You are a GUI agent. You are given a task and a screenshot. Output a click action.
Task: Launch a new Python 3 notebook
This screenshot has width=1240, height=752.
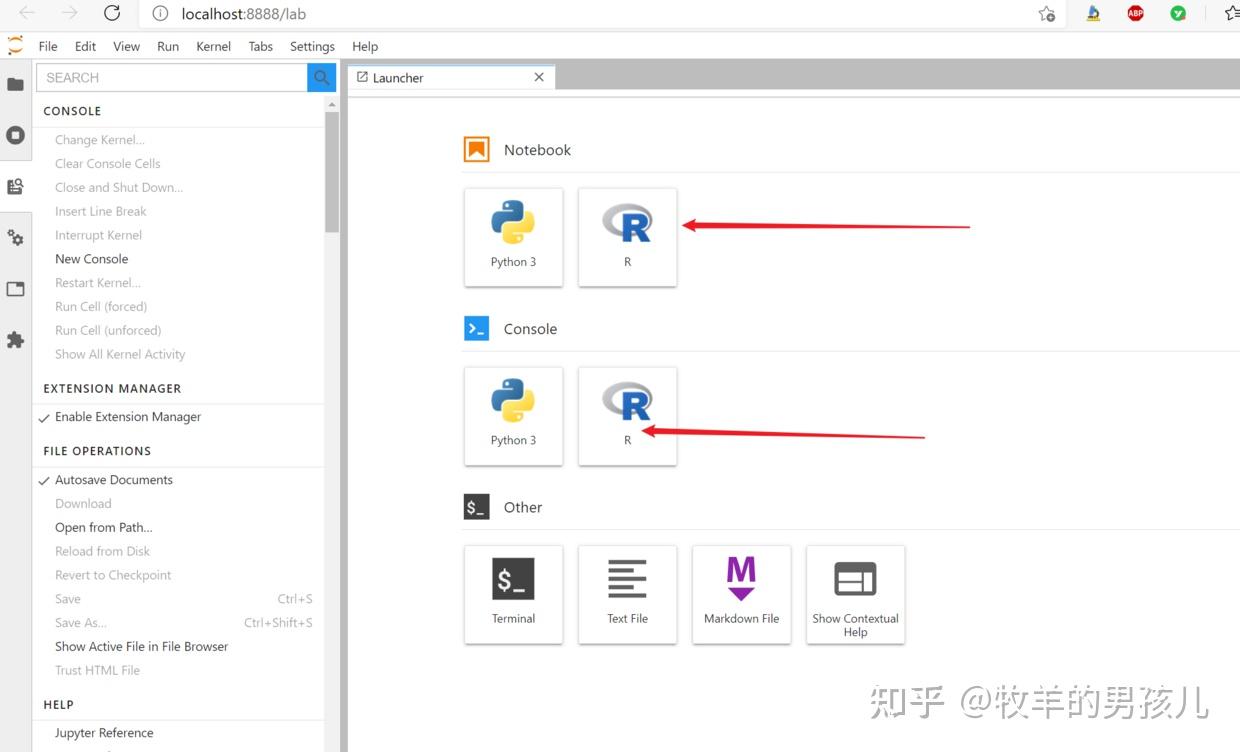click(513, 237)
